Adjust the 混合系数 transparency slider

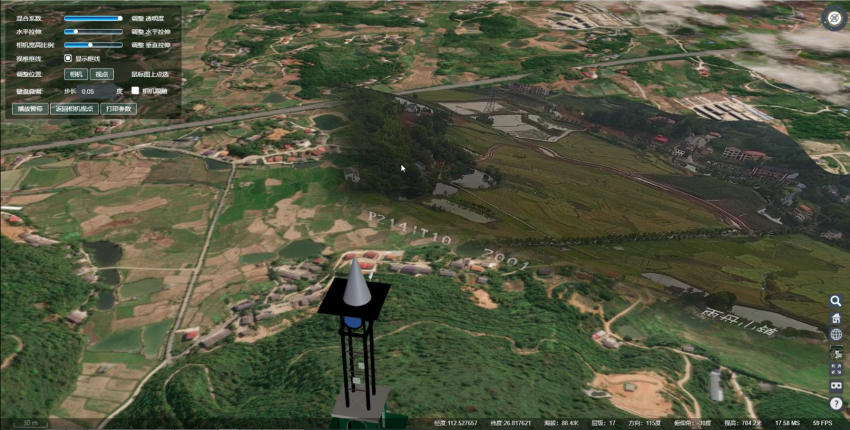[93, 18]
